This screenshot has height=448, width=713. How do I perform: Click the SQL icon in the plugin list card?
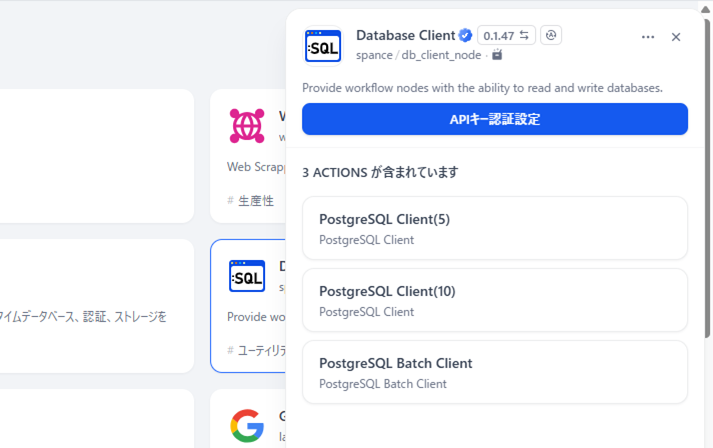point(247,276)
